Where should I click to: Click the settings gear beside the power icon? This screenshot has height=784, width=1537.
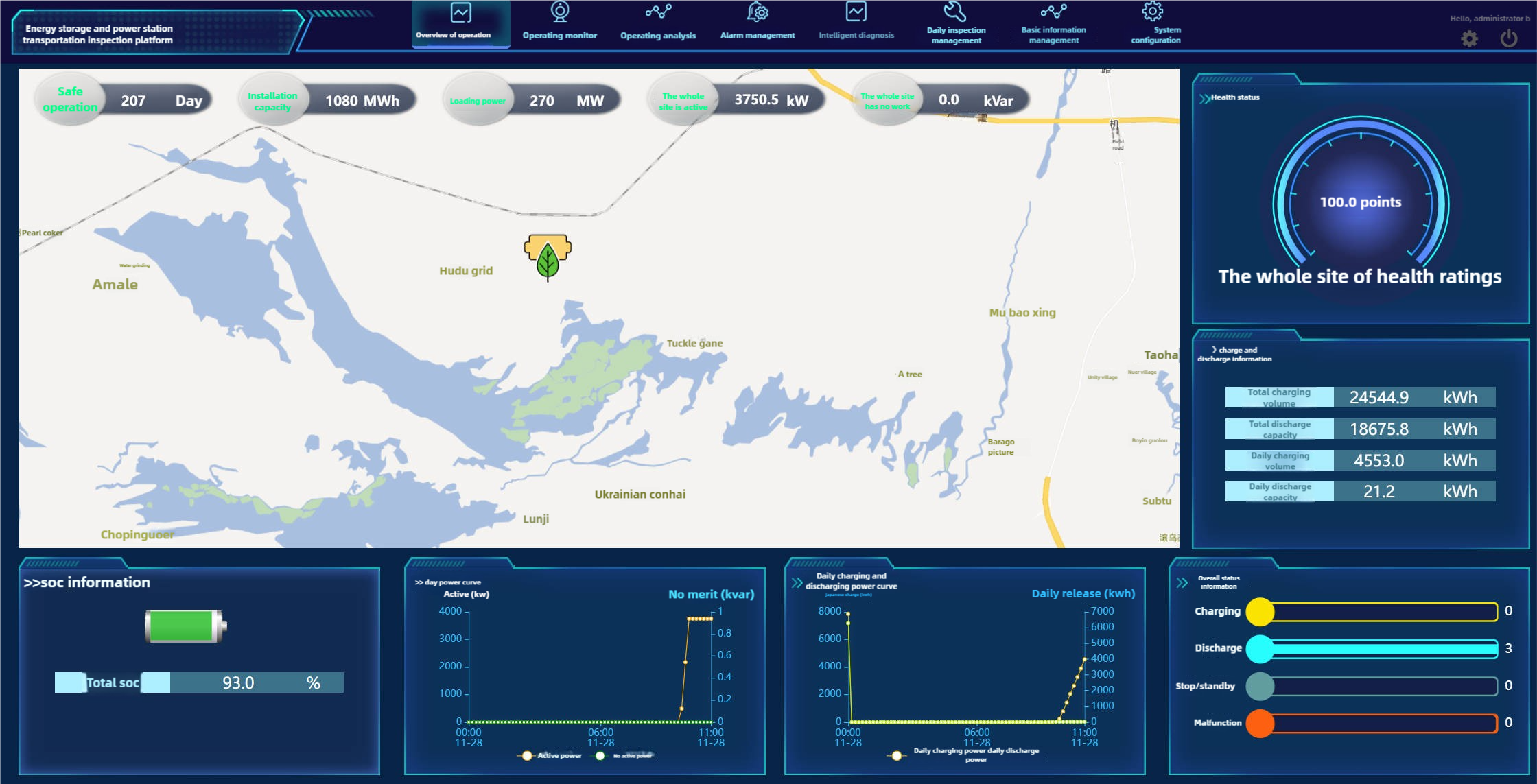[x=1470, y=39]
